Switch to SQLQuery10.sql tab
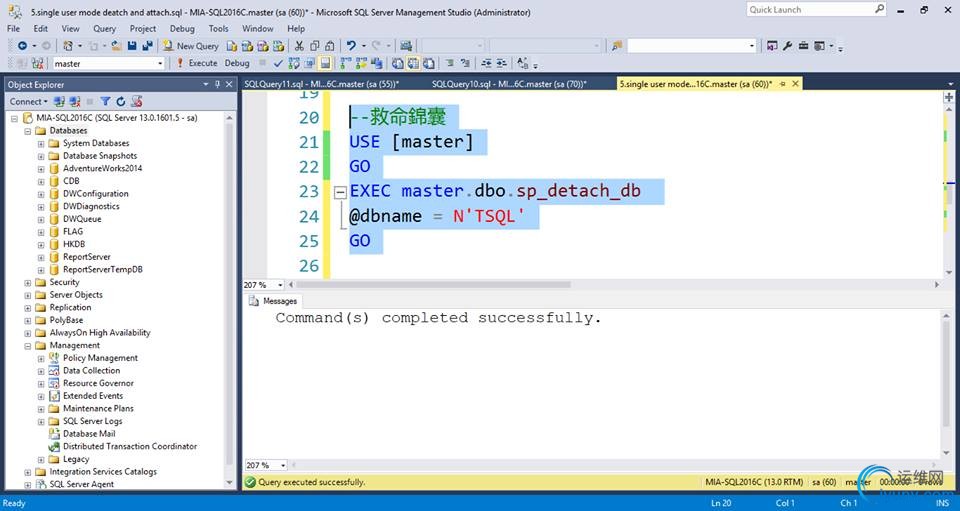The width and height of the screenshot is (960, 511). pyautogui.click(x=509, y=84)
